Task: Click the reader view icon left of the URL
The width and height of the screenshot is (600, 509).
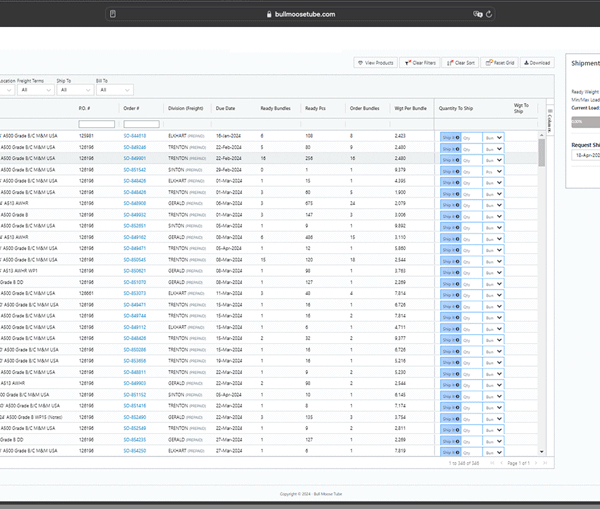Action: tap(113, 14)
